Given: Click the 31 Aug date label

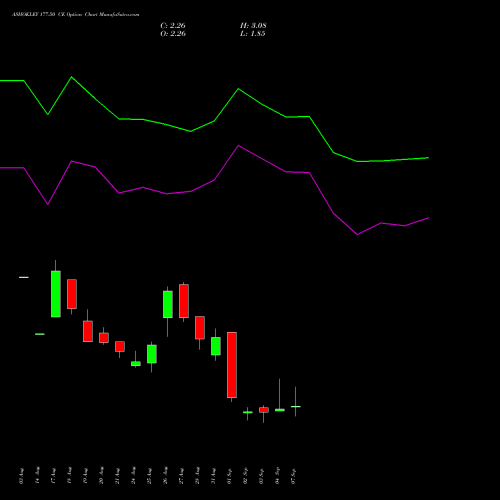Looking at the screenshot, I should 213,476.
